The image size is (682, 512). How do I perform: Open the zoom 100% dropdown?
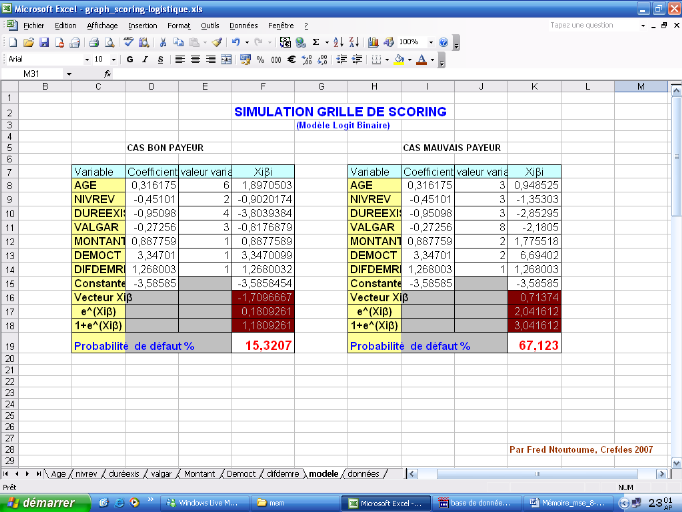[x=429, y=43]
